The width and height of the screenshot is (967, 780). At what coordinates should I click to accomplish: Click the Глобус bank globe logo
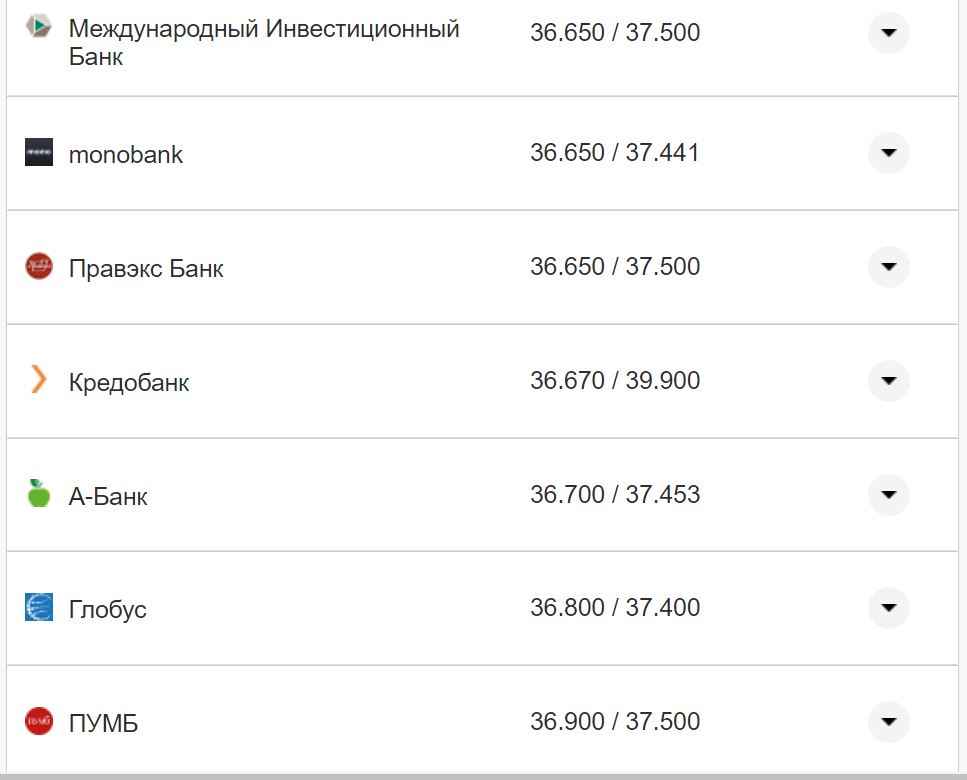(37, 607)
